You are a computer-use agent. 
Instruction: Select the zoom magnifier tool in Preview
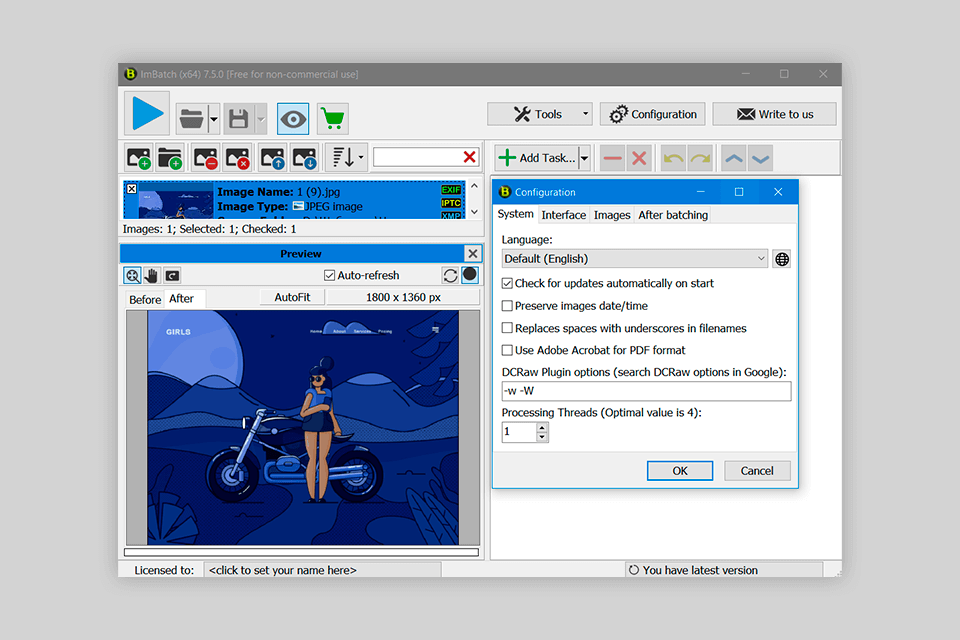point(133,276)
